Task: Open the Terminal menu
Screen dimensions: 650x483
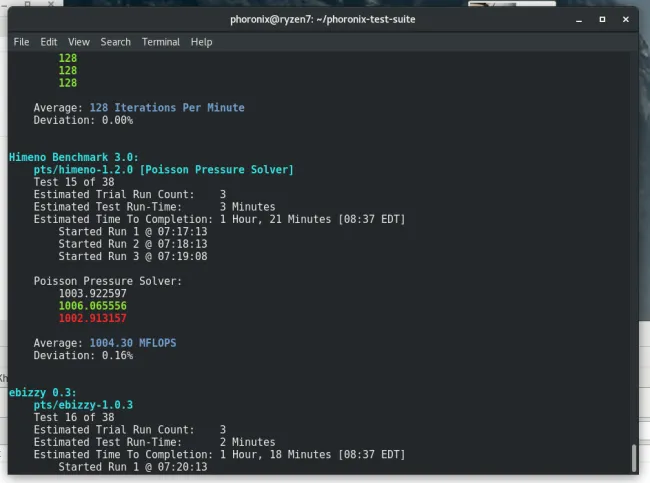Action: [161, 42]
